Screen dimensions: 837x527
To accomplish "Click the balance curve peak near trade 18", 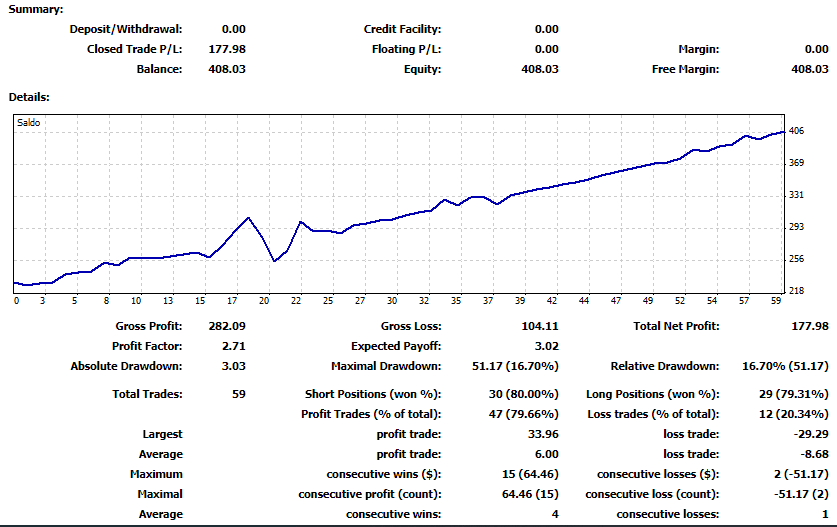I will pyautogui.click(x=248, y=217).
